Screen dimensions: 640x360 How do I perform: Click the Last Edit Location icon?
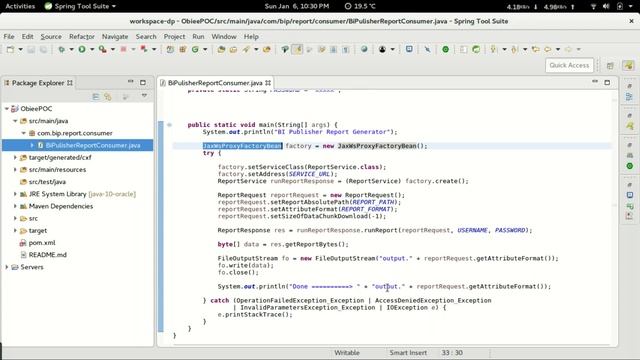click(x=536, y=49)
